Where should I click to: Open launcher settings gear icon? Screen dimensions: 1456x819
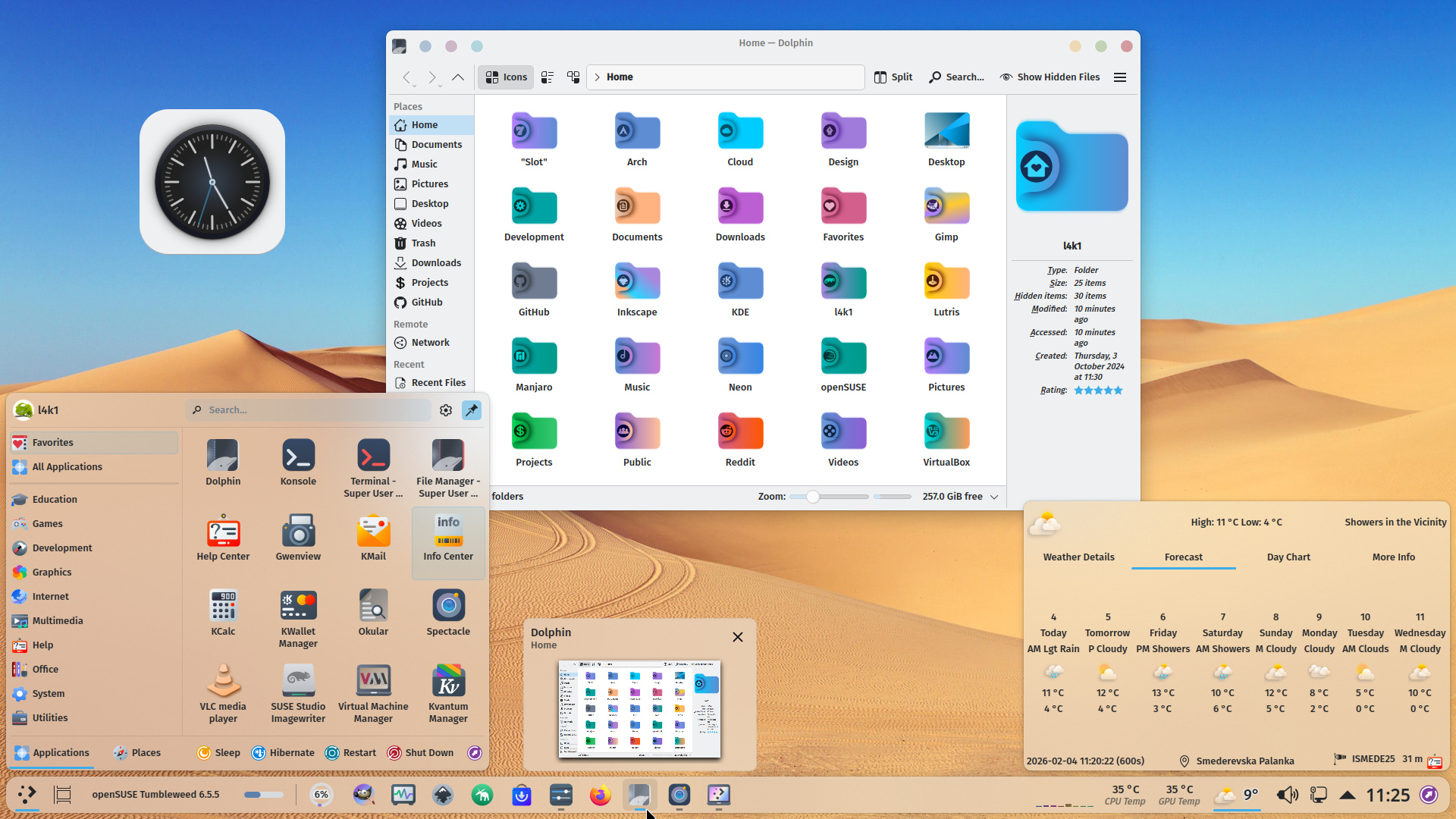pos(446,410)
